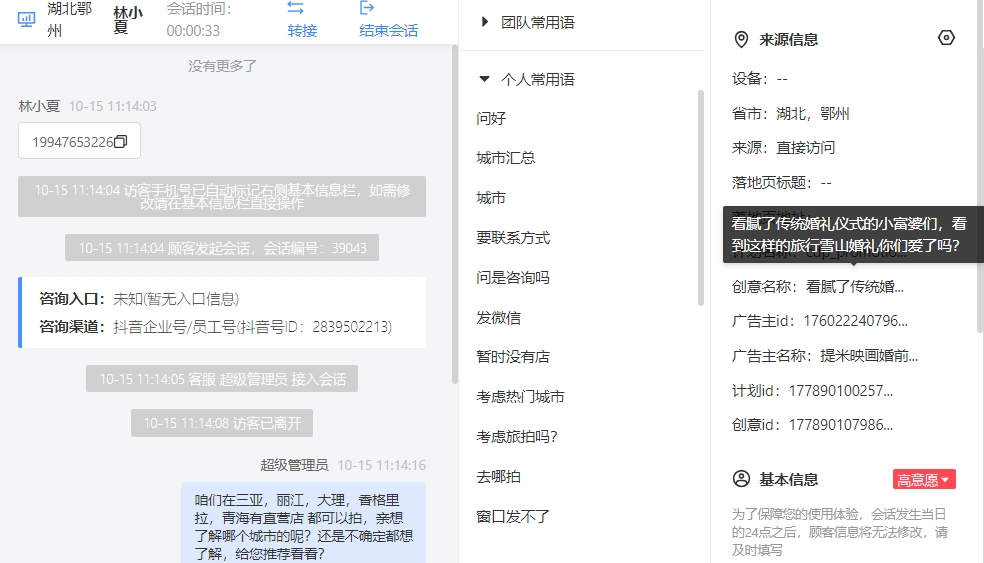Click the location pin icon beside 来源信息
Image resolution: width=984 pixels, height=563 pixels.
click(741, 40)
